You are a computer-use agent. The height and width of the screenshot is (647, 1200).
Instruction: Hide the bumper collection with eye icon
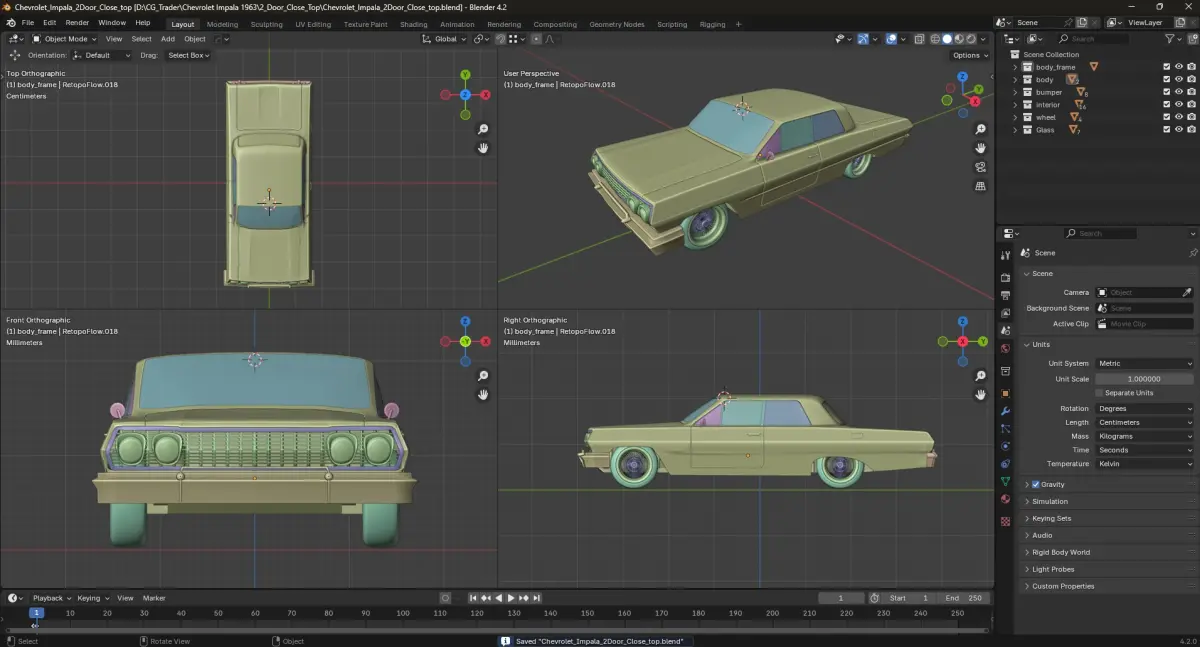[x=1178, y=92]
